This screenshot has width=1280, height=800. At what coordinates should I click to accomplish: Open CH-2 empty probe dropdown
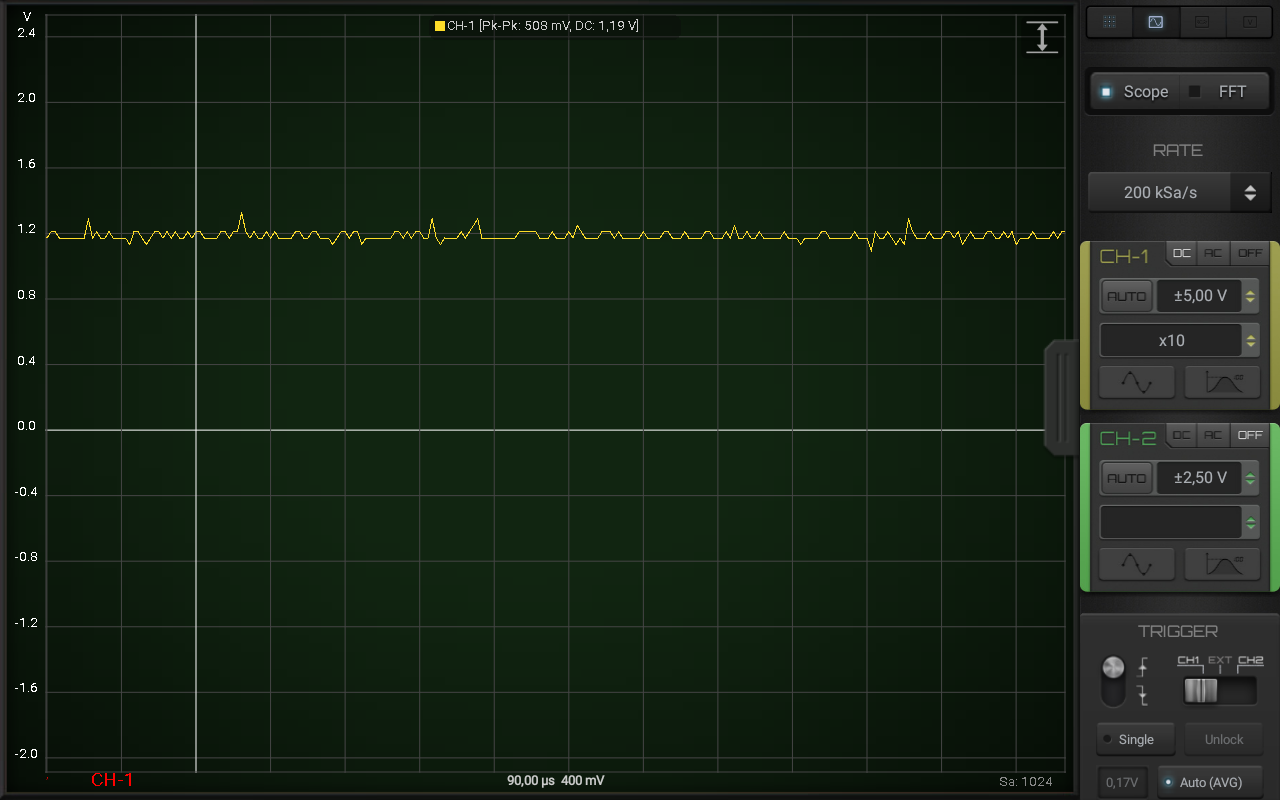(x=1171, y=522)
